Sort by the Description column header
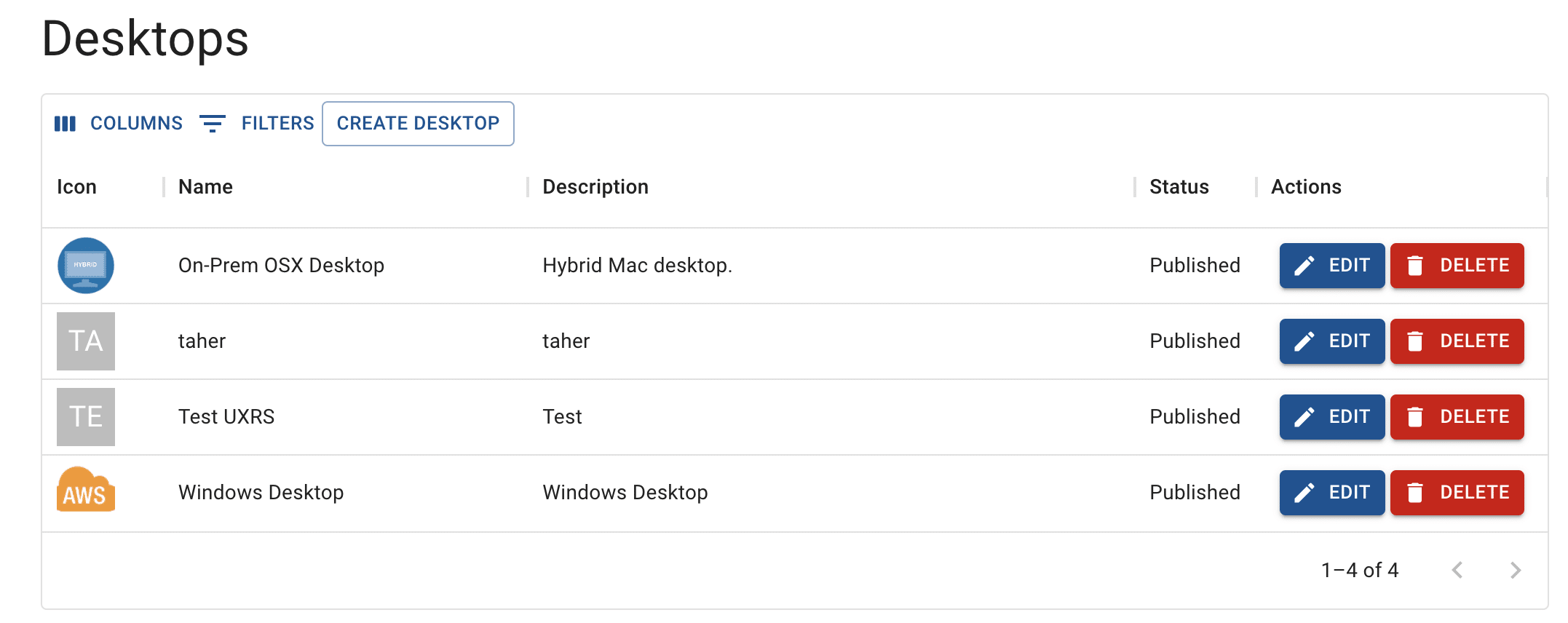1568x623 pixels. click(595, 187)
